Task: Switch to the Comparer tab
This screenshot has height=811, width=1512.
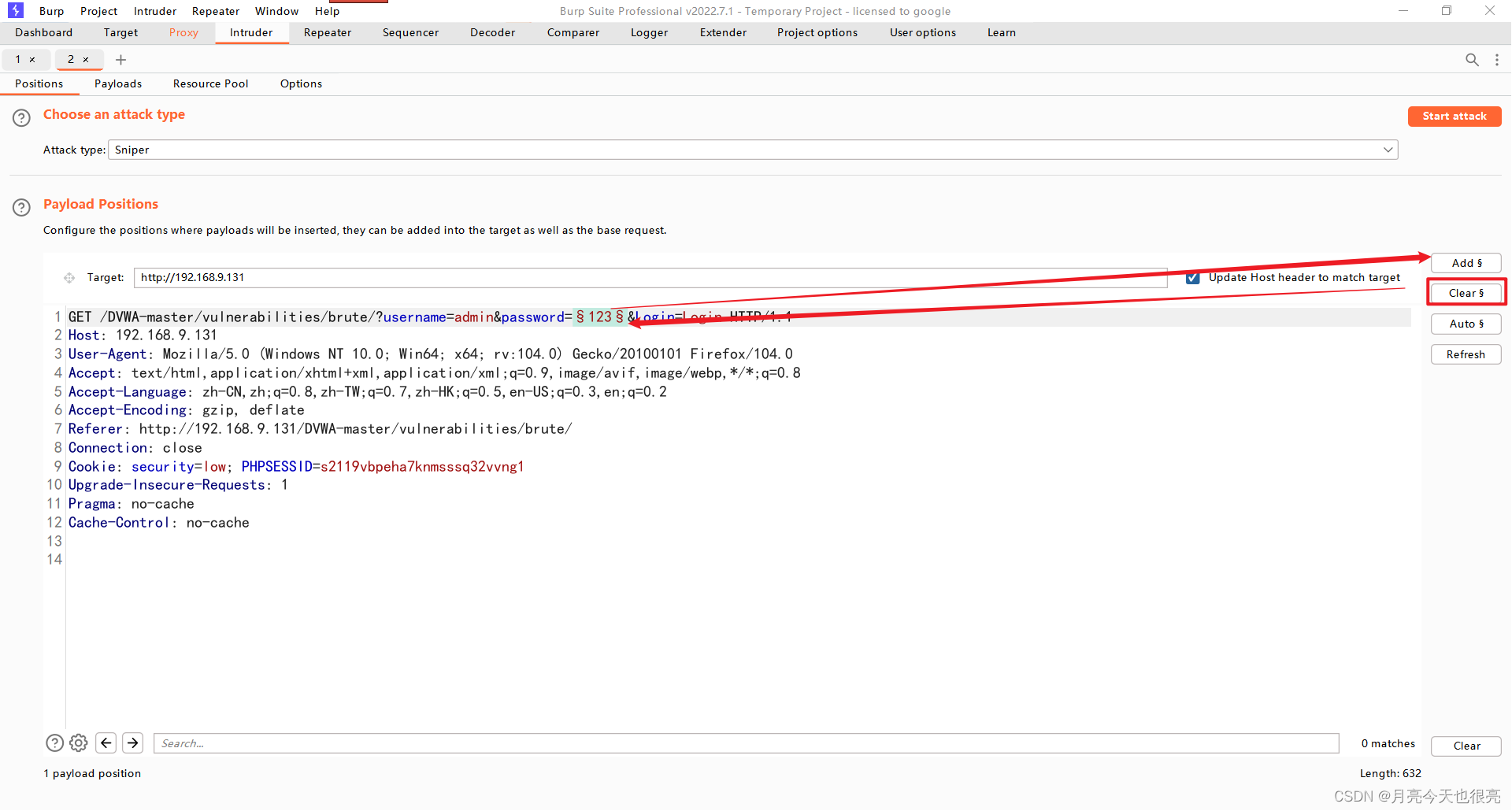Action: pyautogui.click(x=573, y=32)
